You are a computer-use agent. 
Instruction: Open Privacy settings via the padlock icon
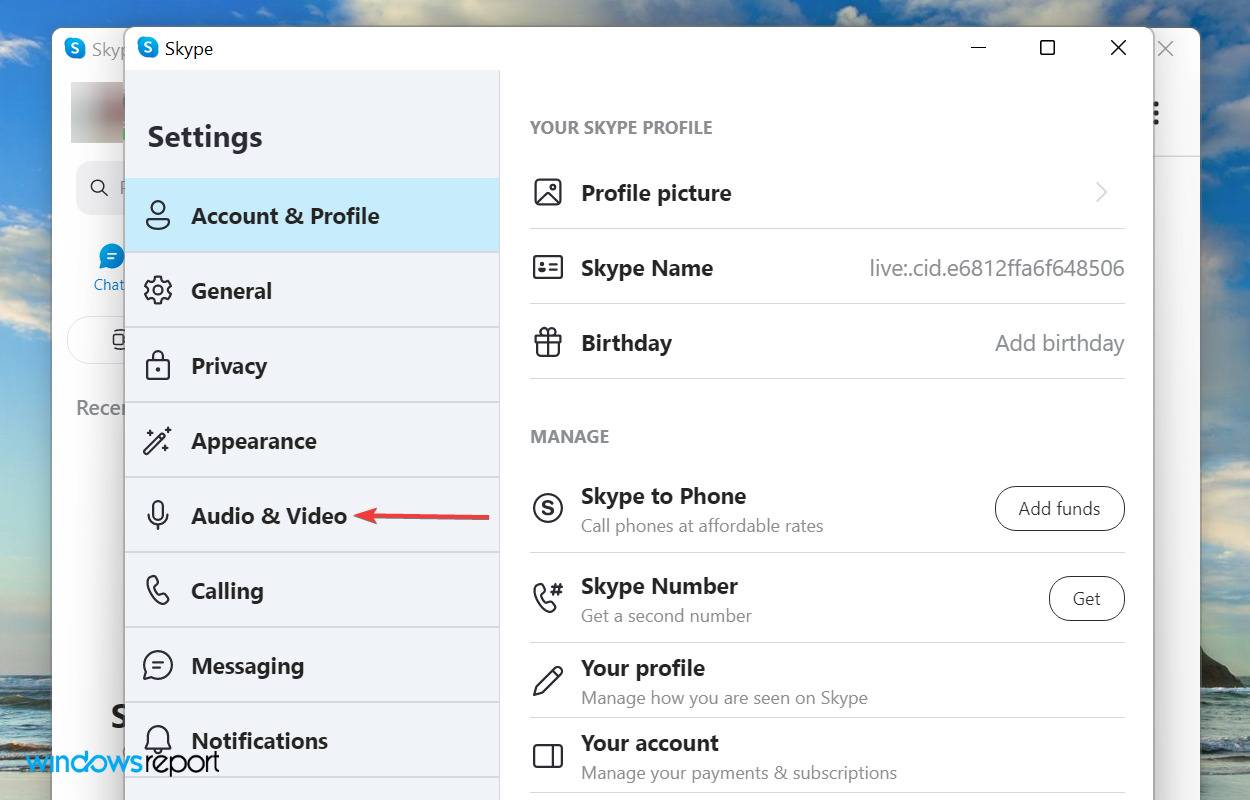pyautogui.click(x=158, y=365)
